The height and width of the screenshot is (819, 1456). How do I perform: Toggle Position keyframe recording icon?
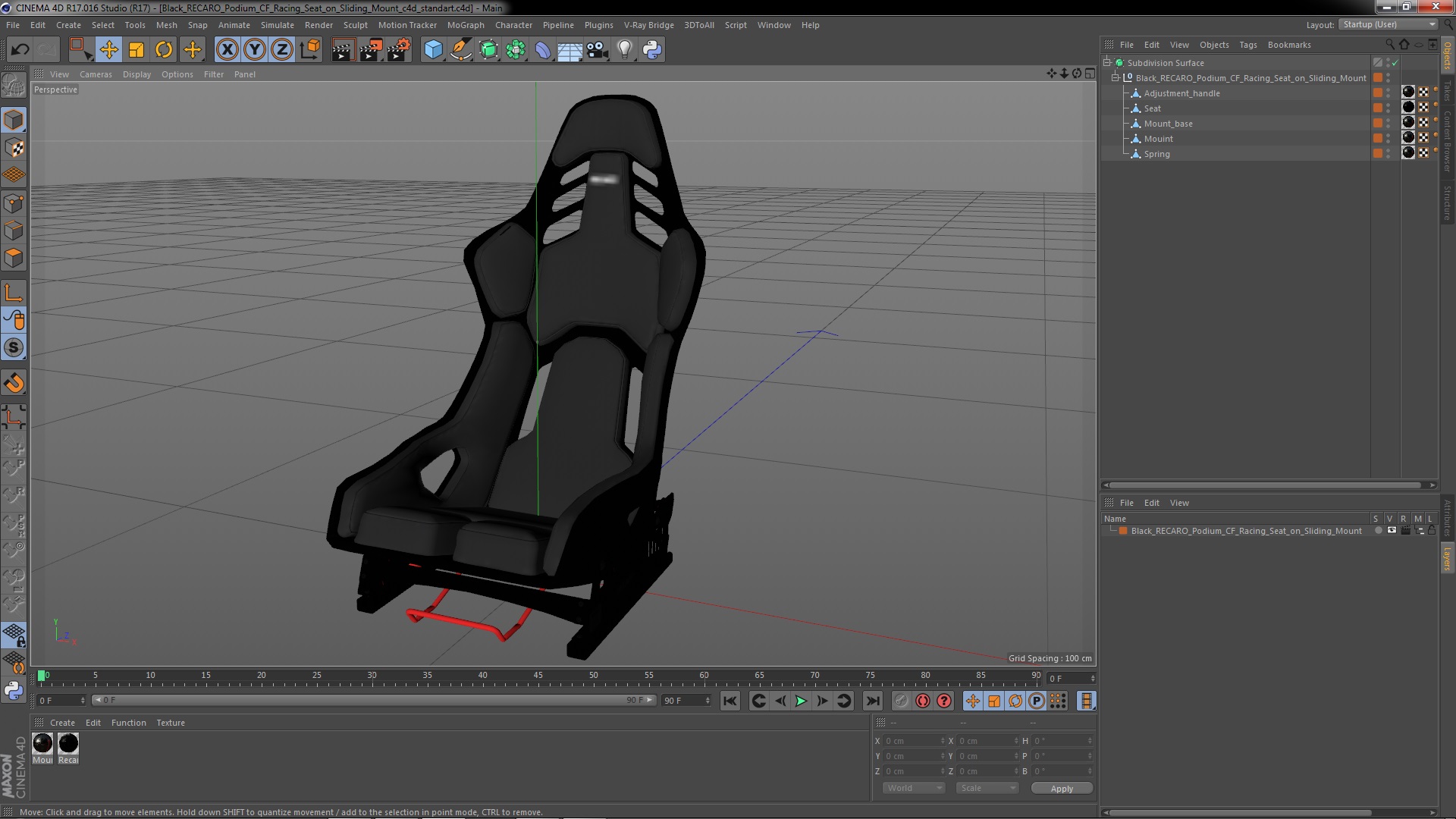(x=973, y=701)
